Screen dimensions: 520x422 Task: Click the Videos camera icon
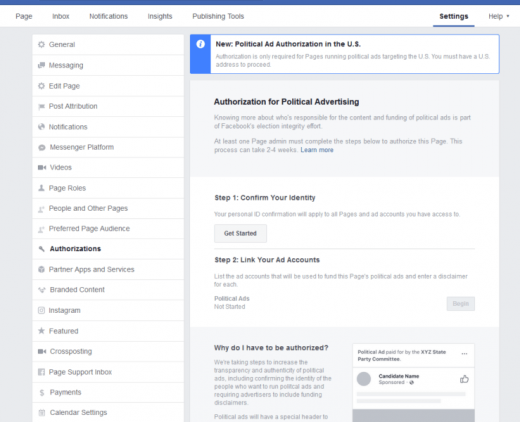42,167
